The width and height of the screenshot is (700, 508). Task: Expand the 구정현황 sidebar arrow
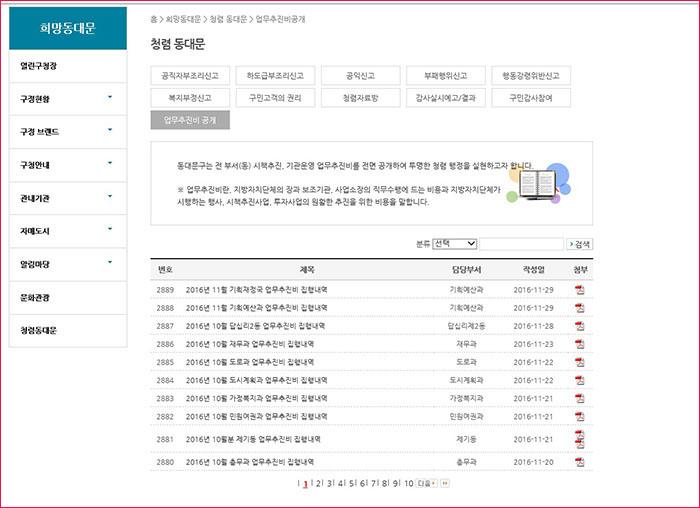(x=110, y=97)
